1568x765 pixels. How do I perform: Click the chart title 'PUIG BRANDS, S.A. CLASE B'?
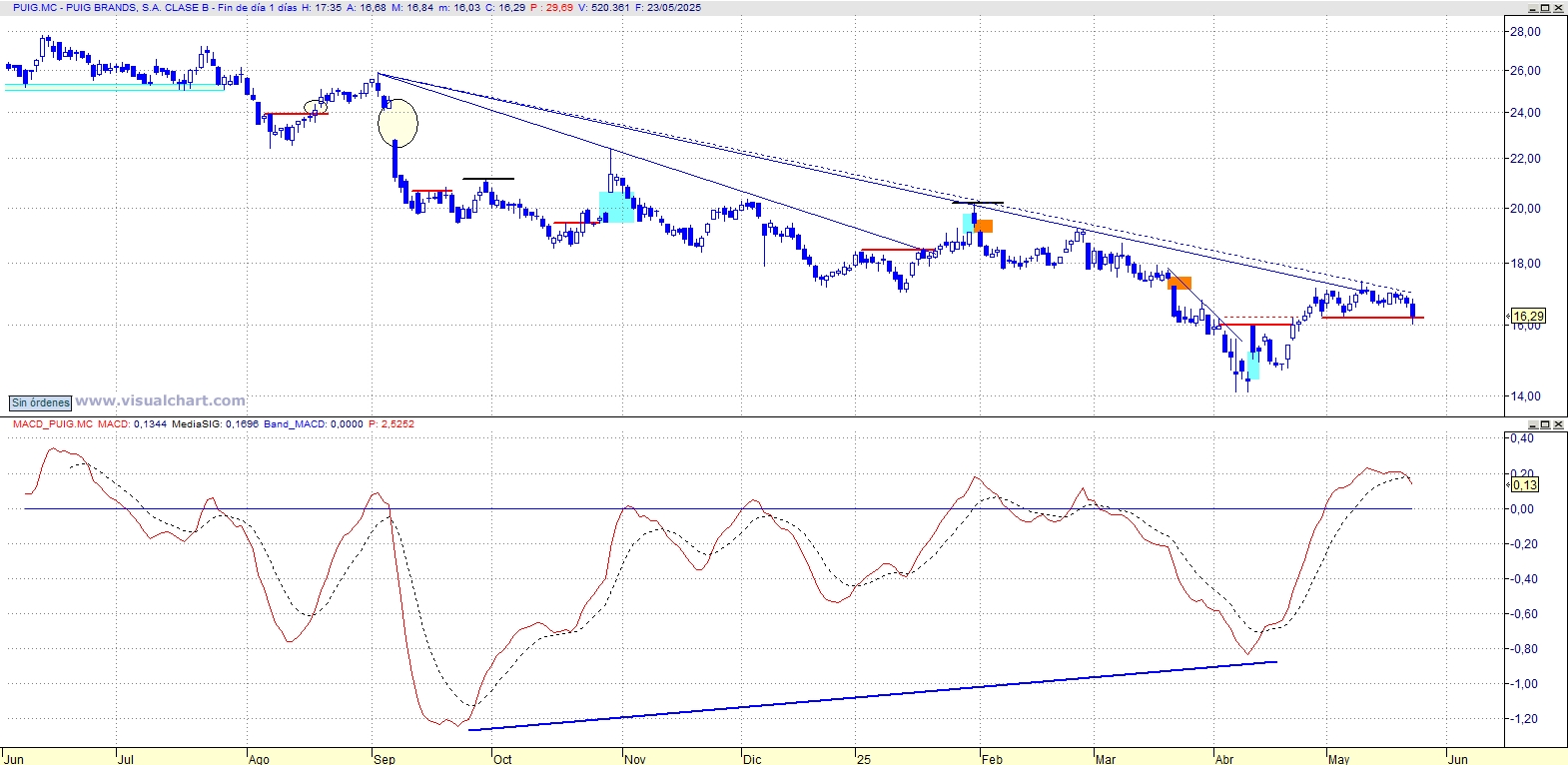[138, 7]
